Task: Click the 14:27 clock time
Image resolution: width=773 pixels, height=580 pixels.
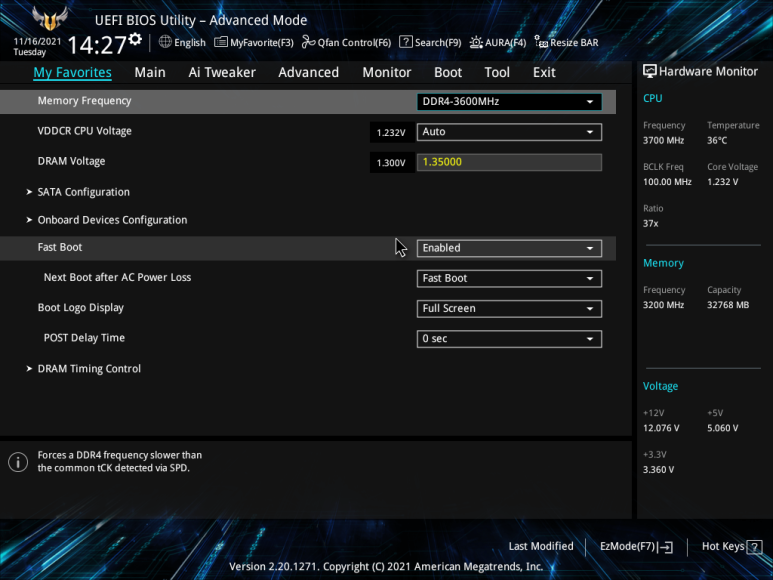Action: (x=97, y=45)
